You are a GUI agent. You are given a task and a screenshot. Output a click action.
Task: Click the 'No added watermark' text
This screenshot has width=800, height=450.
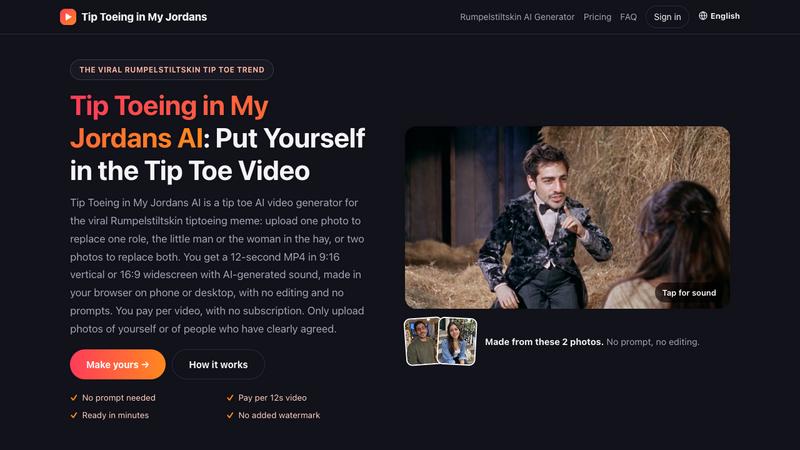tap(279, 415)
